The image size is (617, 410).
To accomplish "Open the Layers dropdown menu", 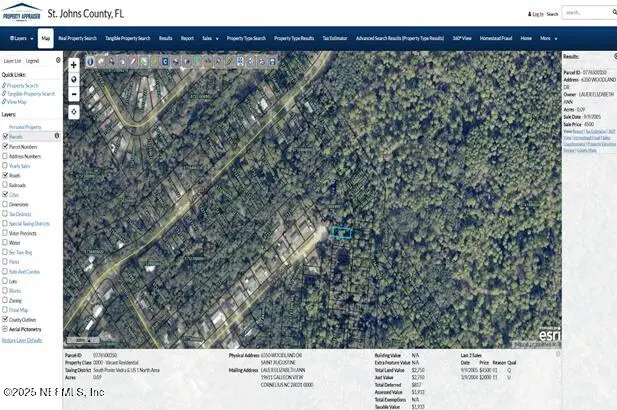I will pos(21,38).
